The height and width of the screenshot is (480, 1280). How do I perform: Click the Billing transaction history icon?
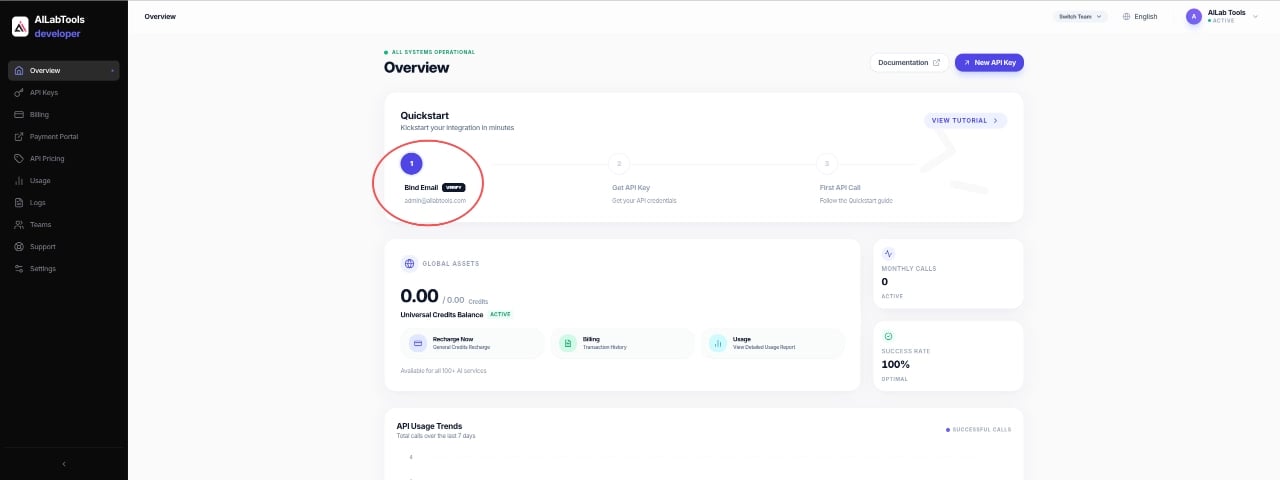click(x=567, y=343)
